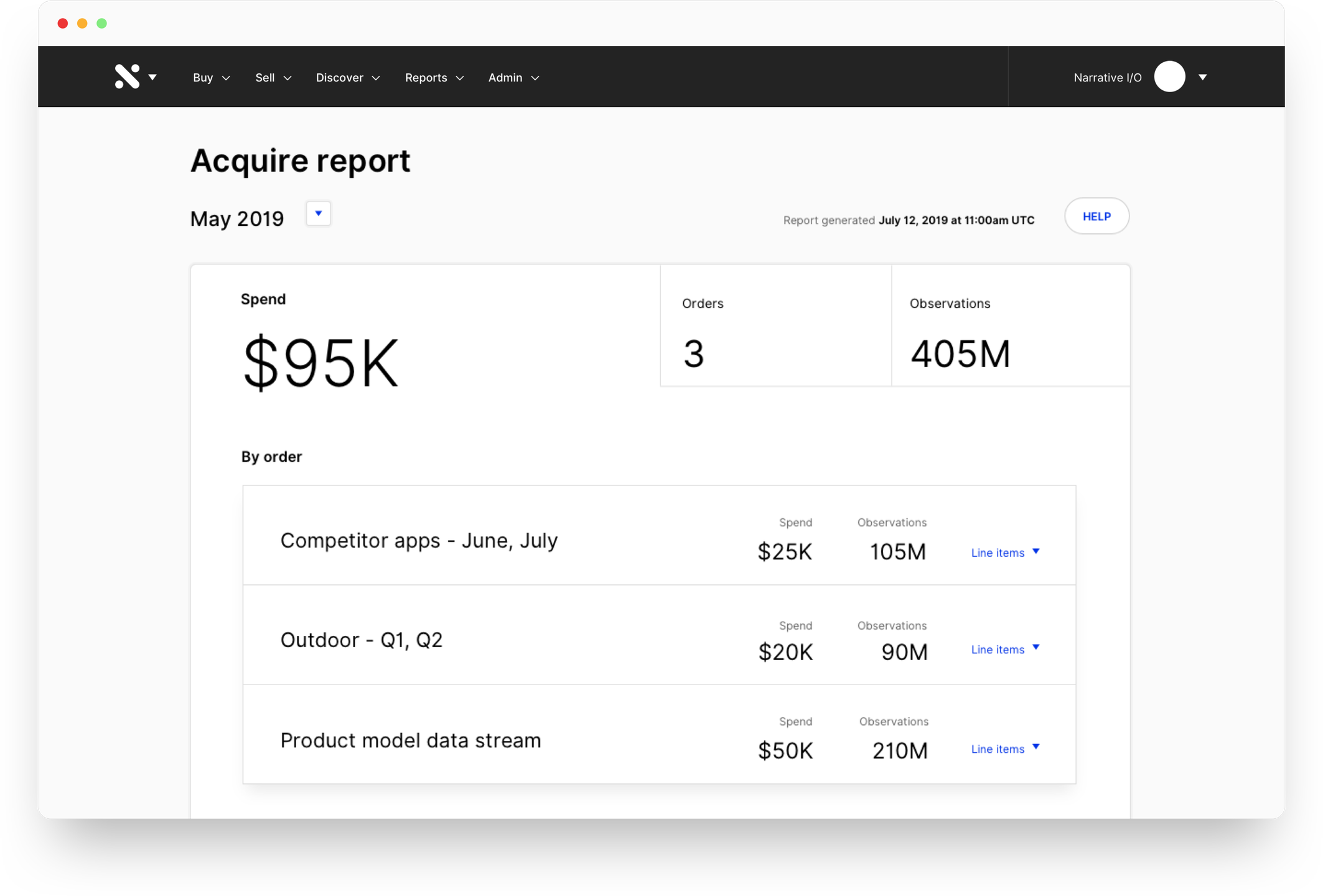Open the account menu caret

tap(1202, 77)
